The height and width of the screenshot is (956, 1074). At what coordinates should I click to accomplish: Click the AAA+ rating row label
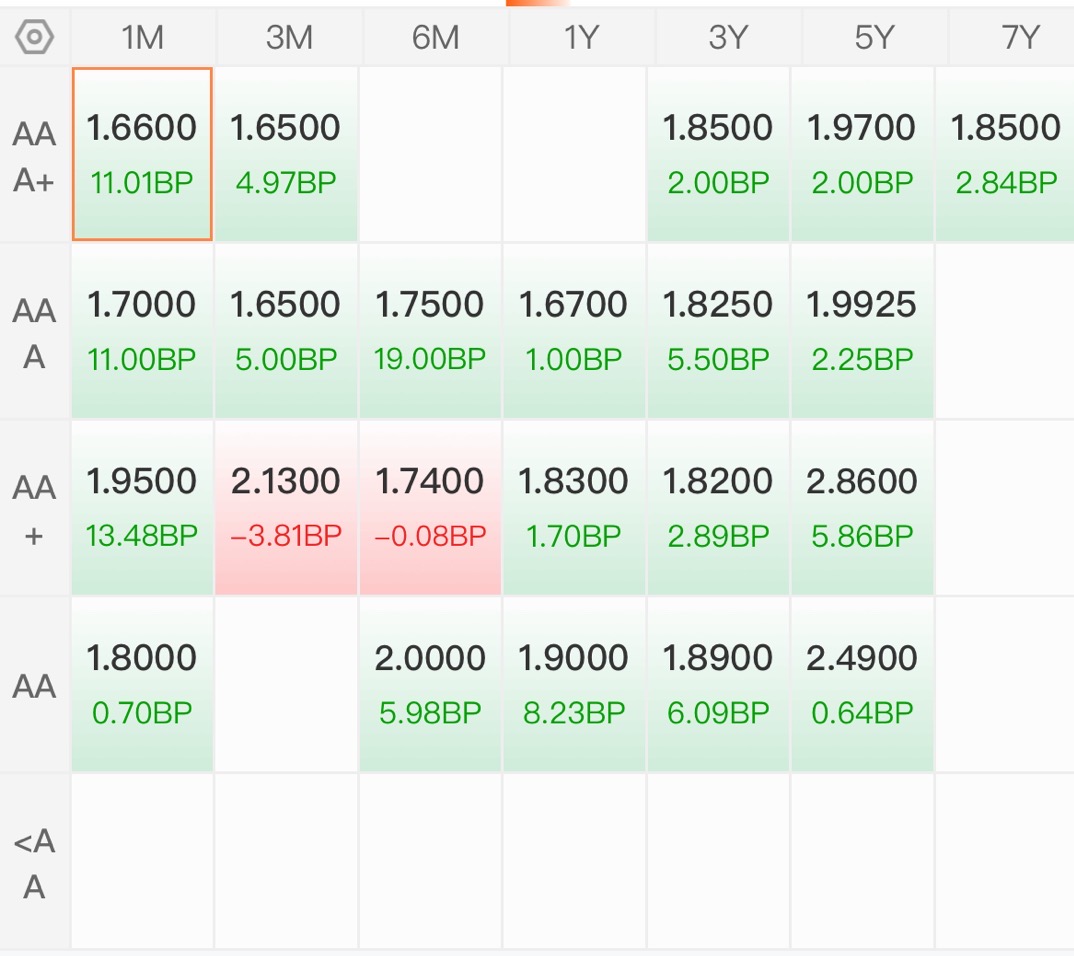pyautogui.click(x=34, y=156)
